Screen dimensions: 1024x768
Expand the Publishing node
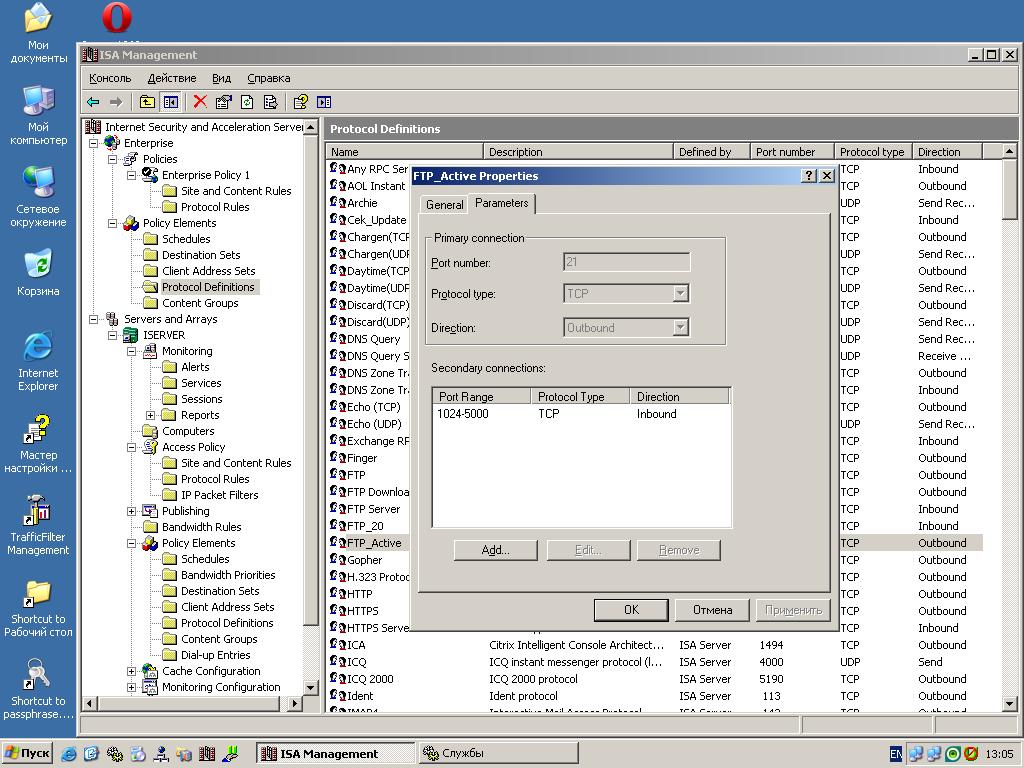131,511
